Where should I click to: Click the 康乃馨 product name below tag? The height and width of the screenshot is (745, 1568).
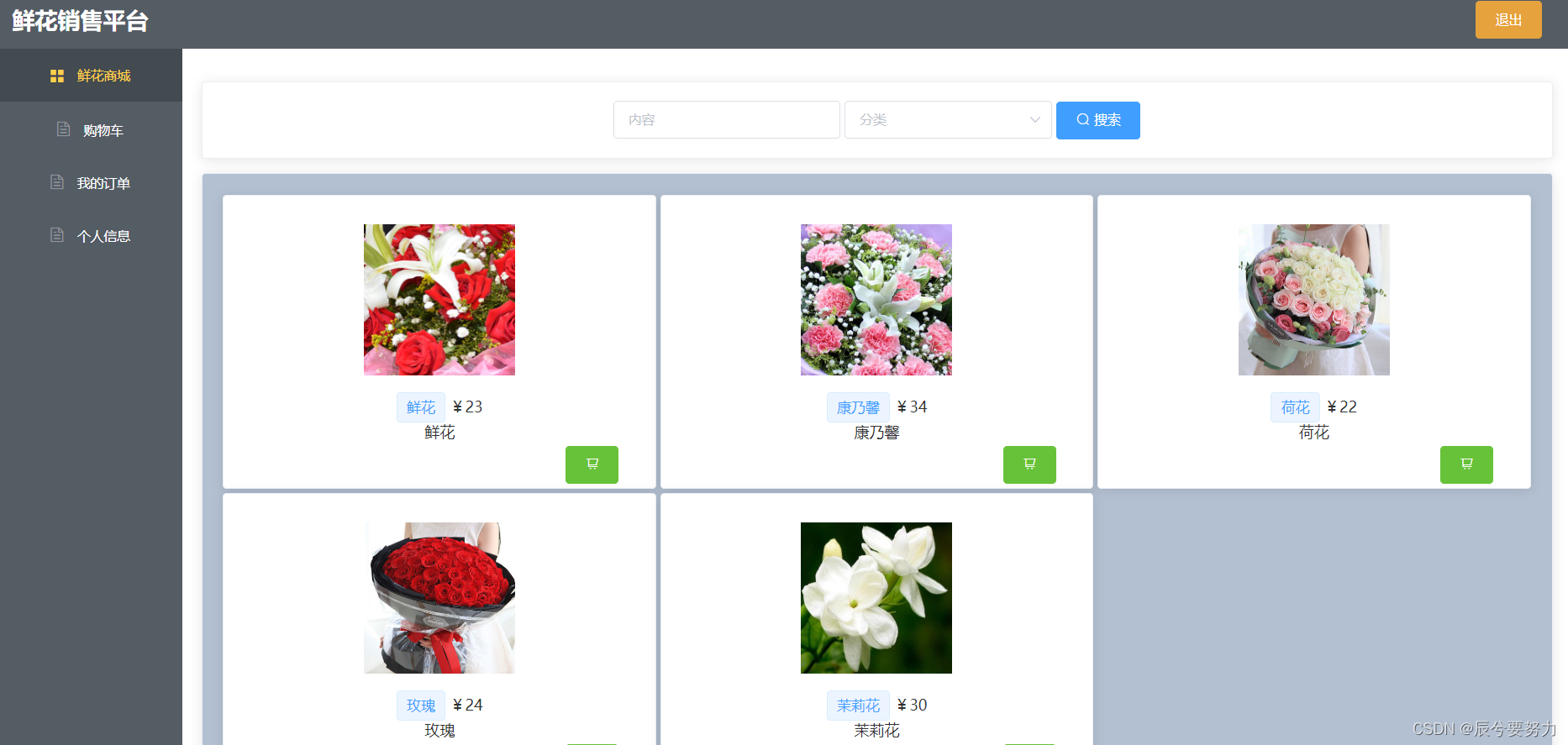876,433
